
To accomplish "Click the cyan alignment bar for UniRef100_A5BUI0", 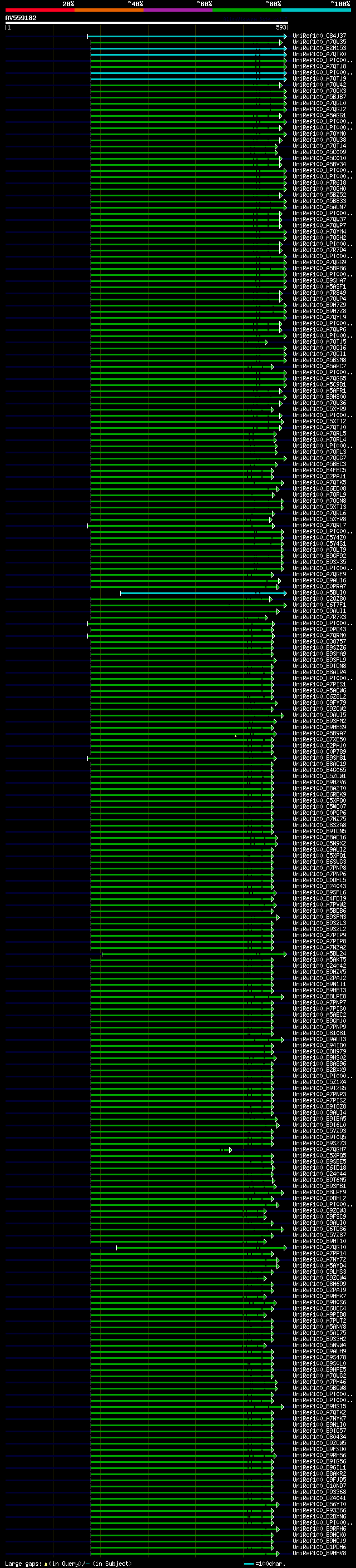I will [x=203, y=593].
